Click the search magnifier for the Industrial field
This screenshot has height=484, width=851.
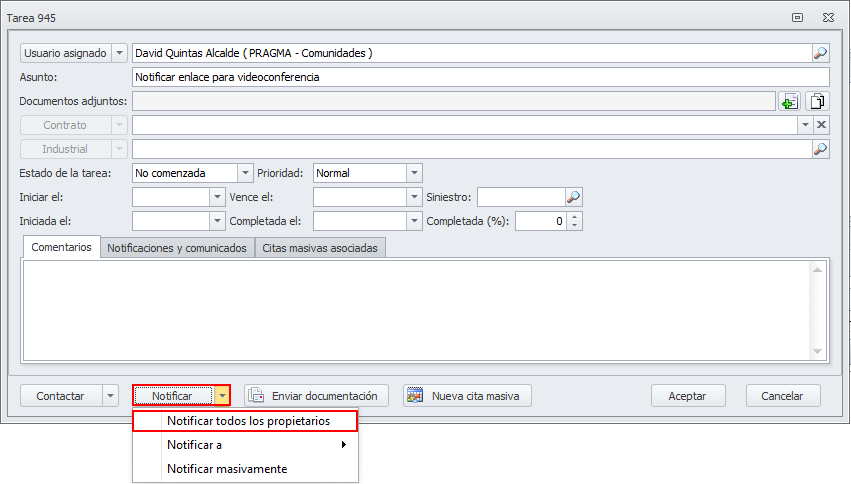coord(820,149)
